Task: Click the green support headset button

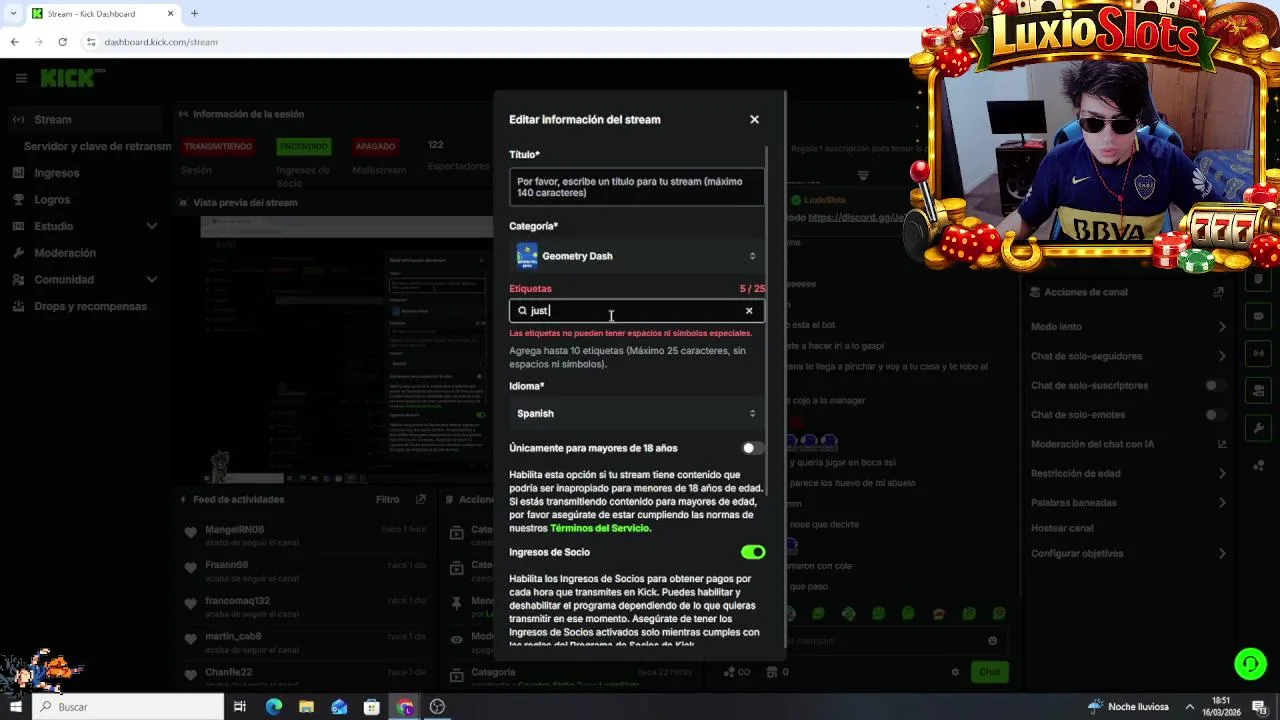Action: 1249,663
